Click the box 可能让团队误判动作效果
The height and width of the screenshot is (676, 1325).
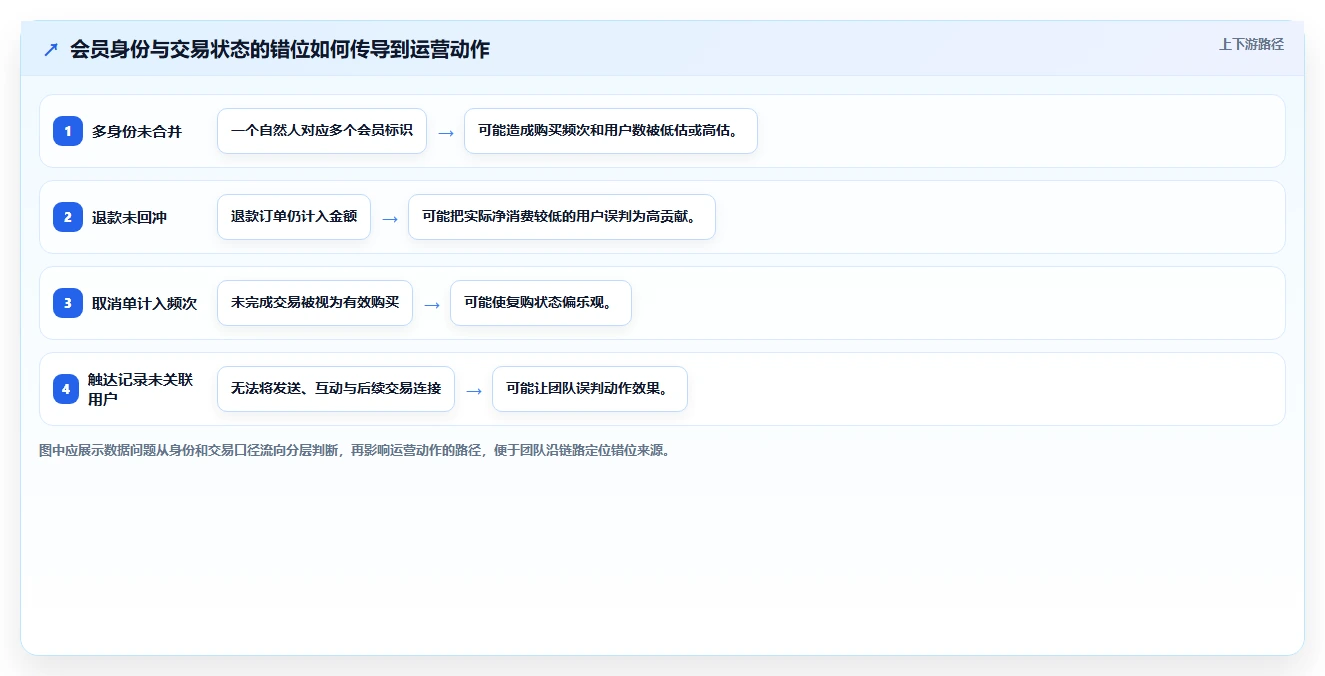point(590,389)
